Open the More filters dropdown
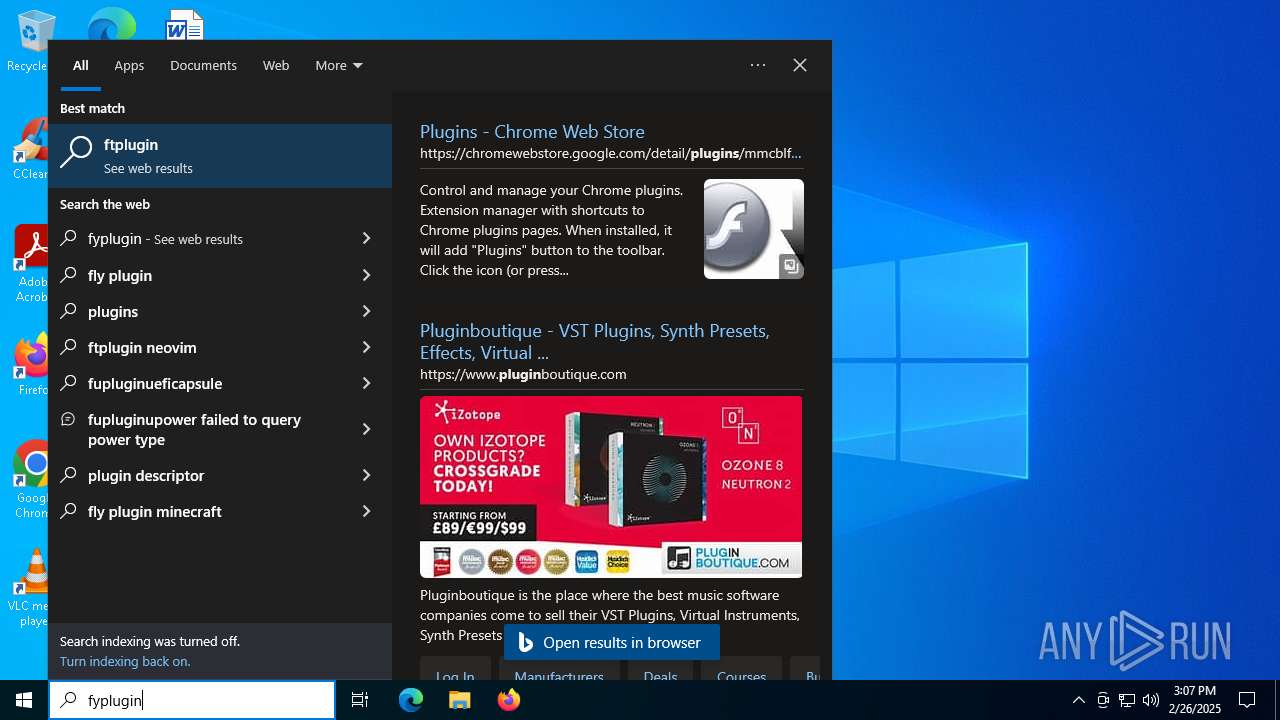Image resolution: width=1280 pixels, height=720 pixels. click(338, 65)
